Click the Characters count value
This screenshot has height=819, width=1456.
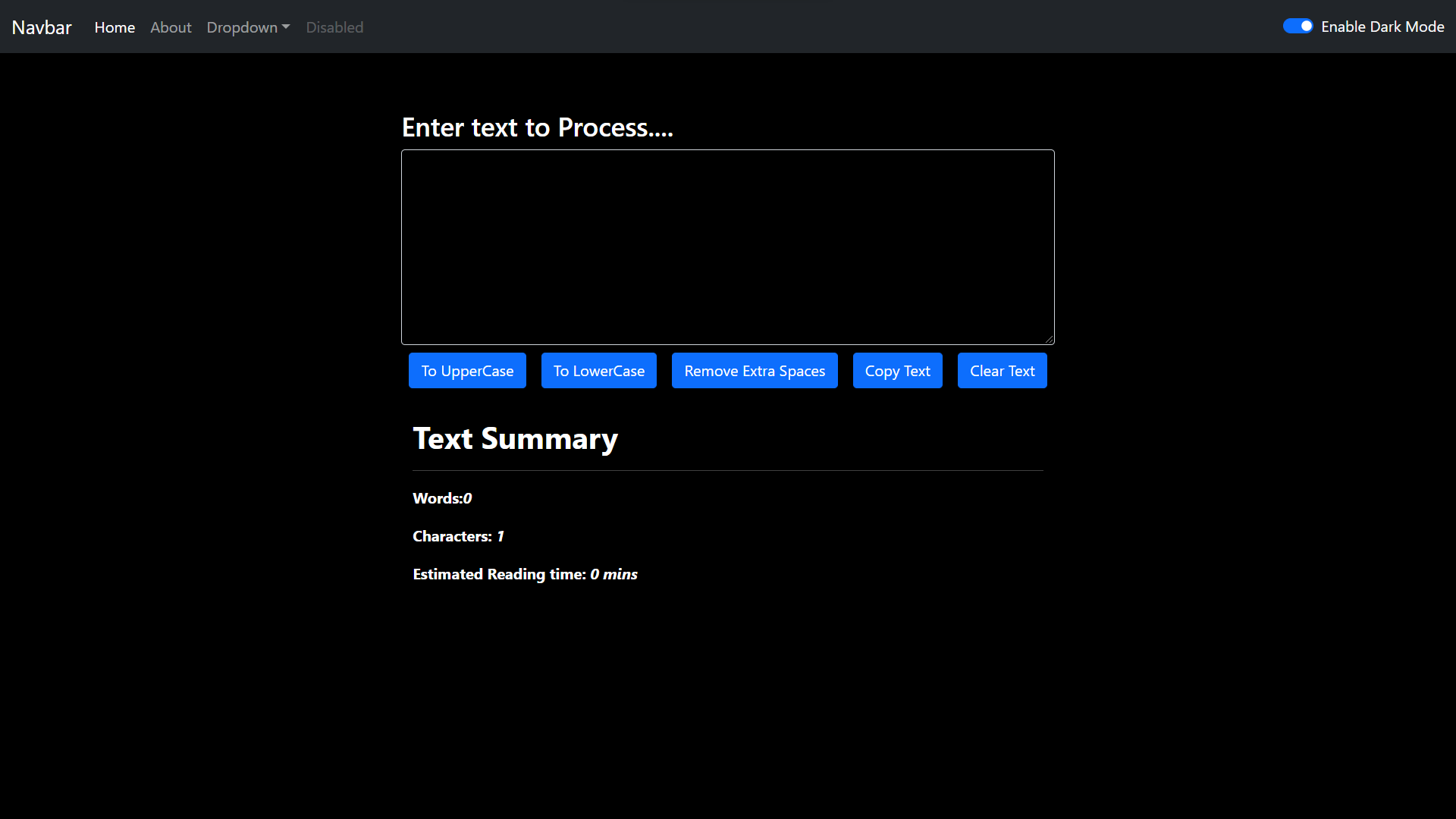500,537
